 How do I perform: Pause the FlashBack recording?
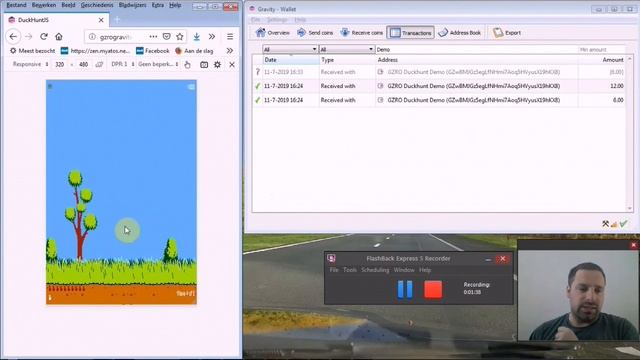click(405, 289)
